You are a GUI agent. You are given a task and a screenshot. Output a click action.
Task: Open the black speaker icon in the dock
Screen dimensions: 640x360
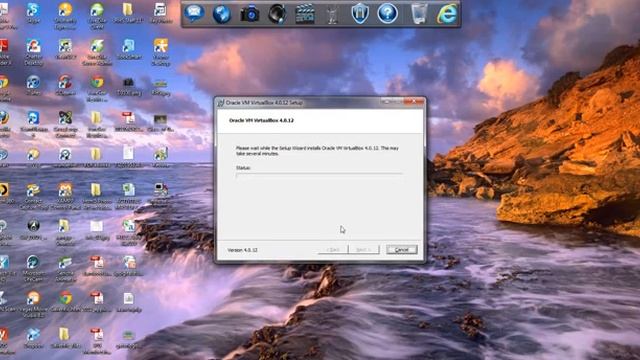tap(277, 14)
